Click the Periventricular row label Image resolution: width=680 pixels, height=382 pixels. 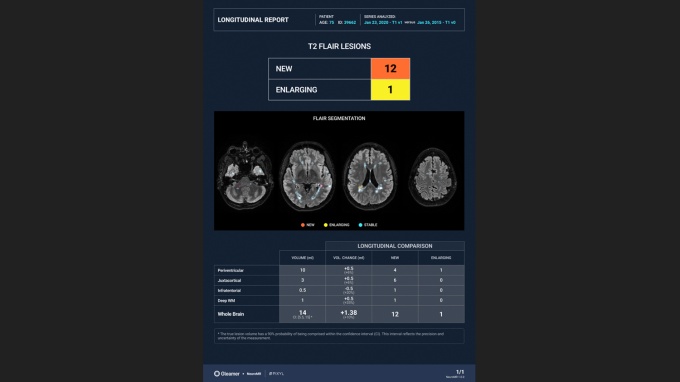(231, 270)
